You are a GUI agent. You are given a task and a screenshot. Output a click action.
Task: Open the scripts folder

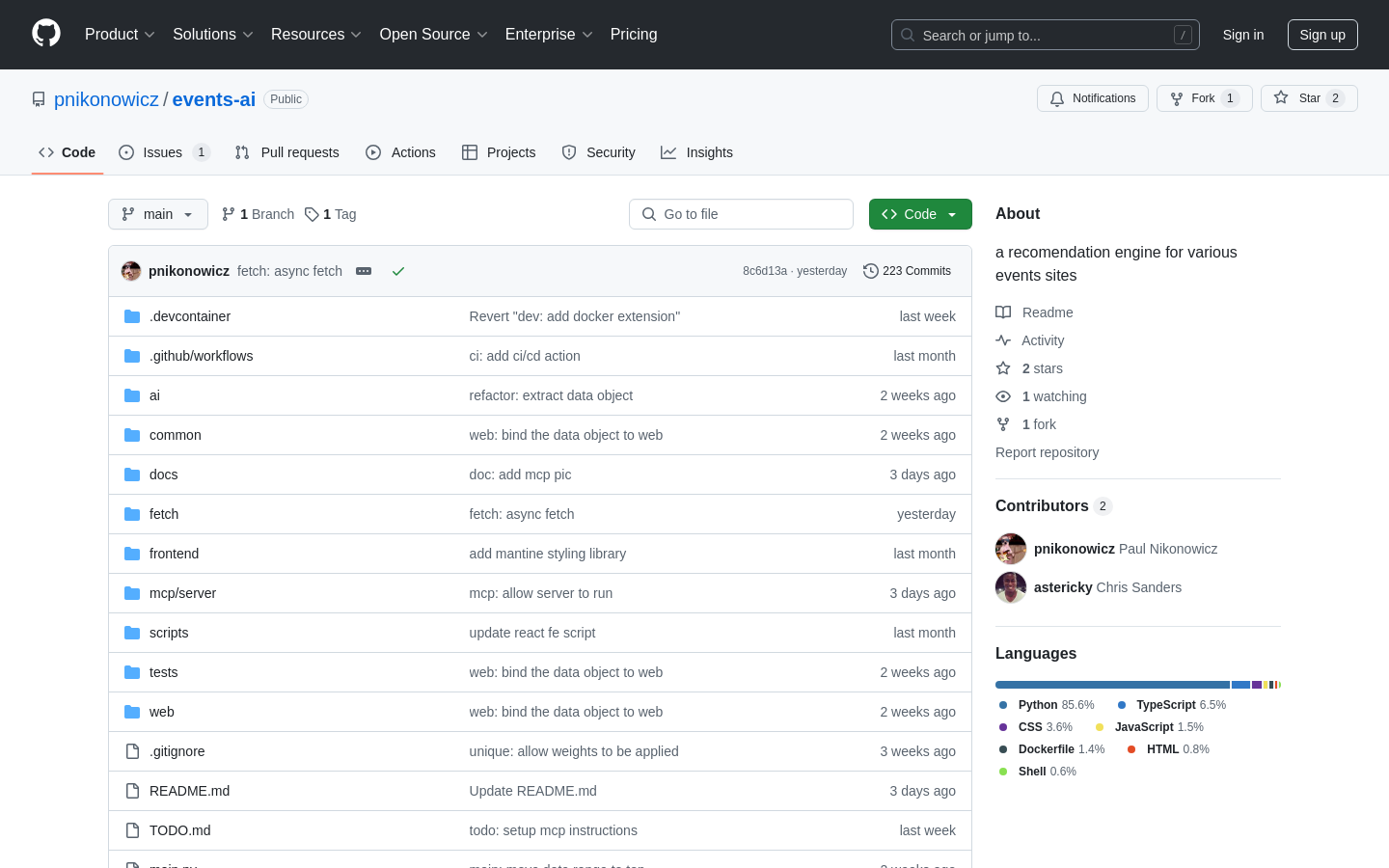pyautogui.click(x=169, y=633)
